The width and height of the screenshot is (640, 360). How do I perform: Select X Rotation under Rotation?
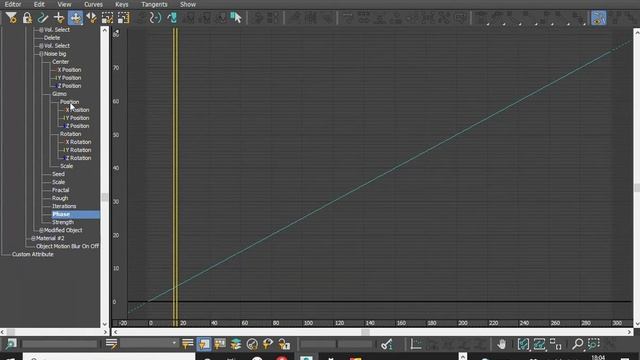(x=78, y=142)
